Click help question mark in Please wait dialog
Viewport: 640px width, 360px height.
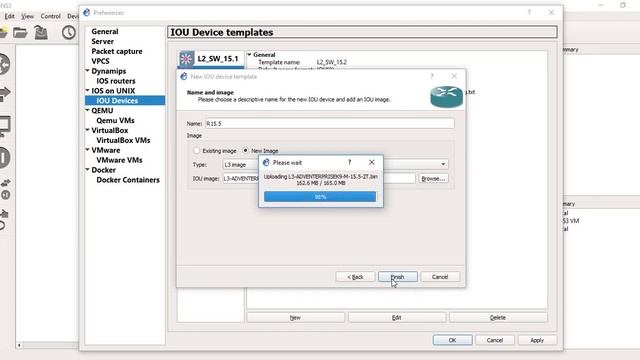349,162
